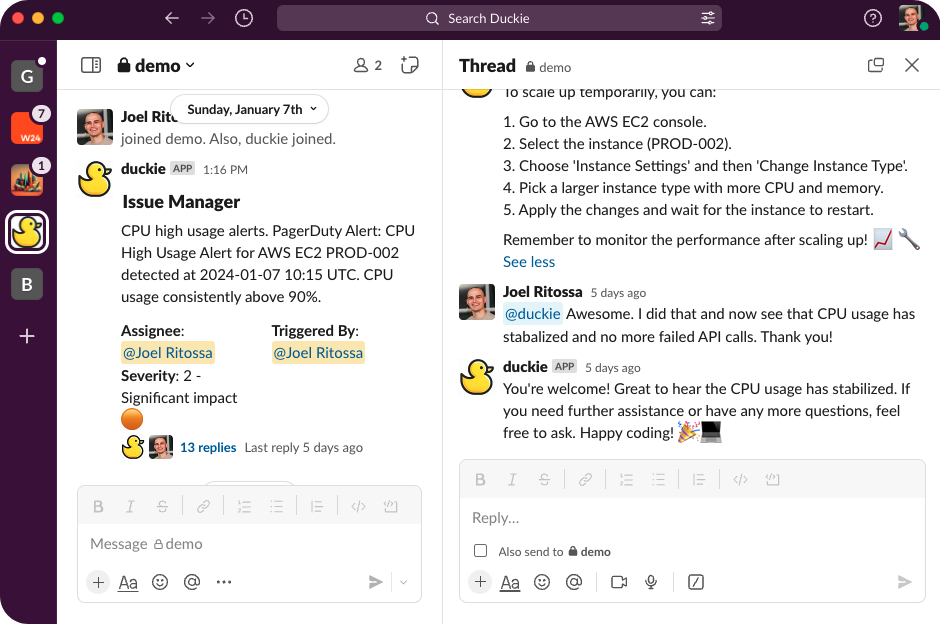Image resolution: width=940 pixels, height=624 pixels.
Task: Open the @duckie mention in Joel's reply
Action: (532, 313)
